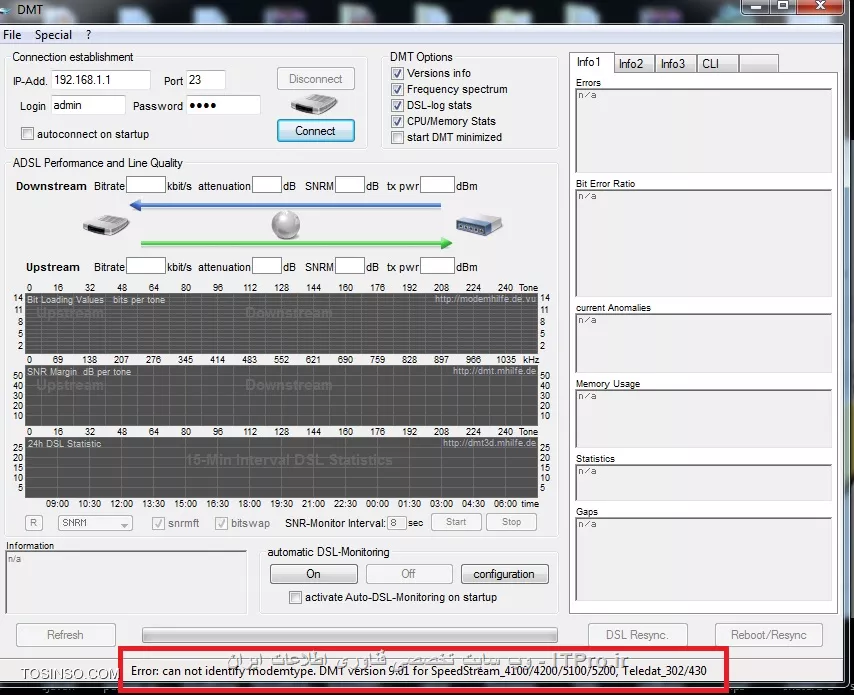Click the Downstream attenuation field
This screenshot has height=695, width=854.
pyautogui.click(x=267, y=185)
